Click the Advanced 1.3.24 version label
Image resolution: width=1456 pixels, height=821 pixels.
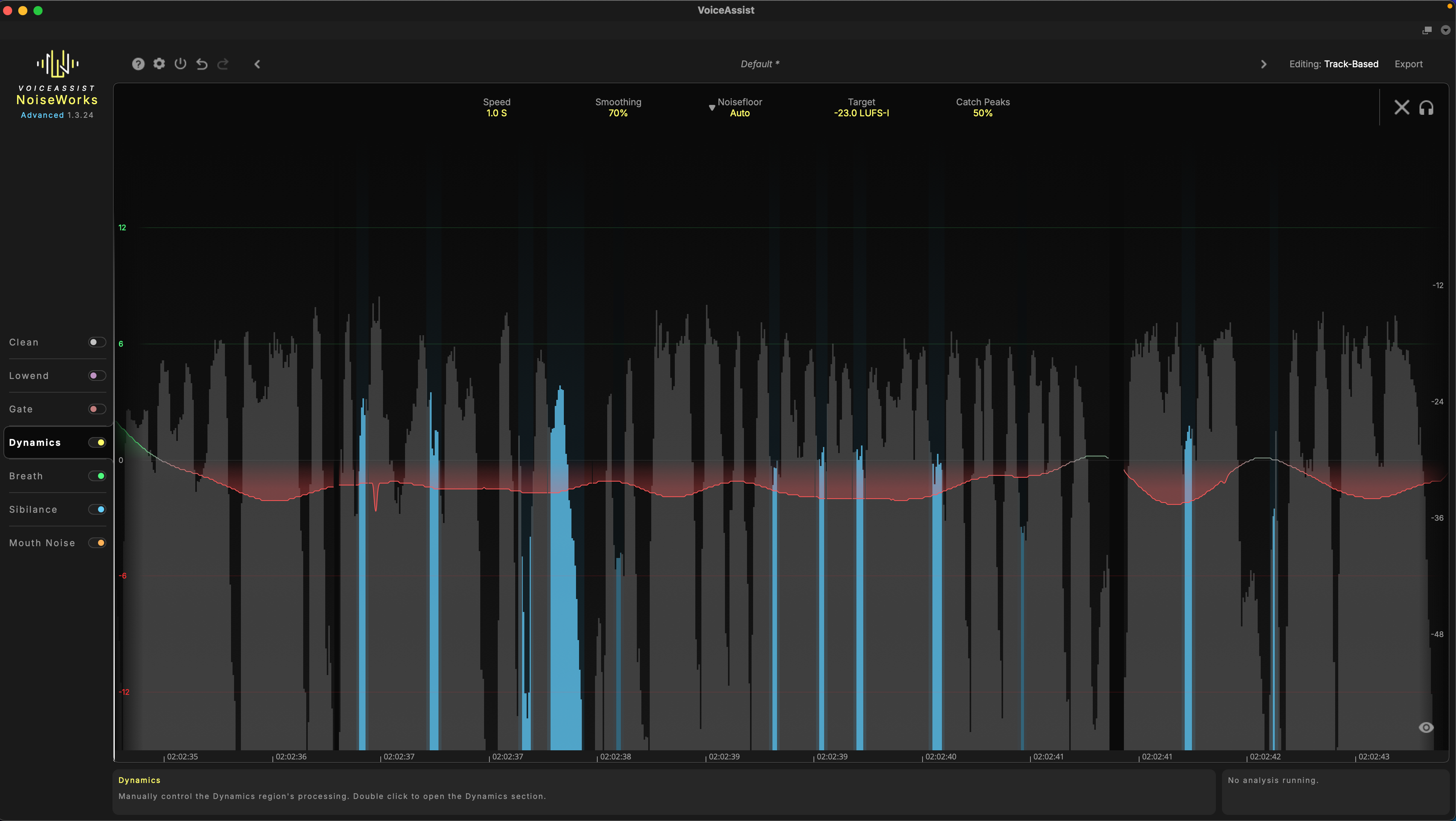click(57, 115)
